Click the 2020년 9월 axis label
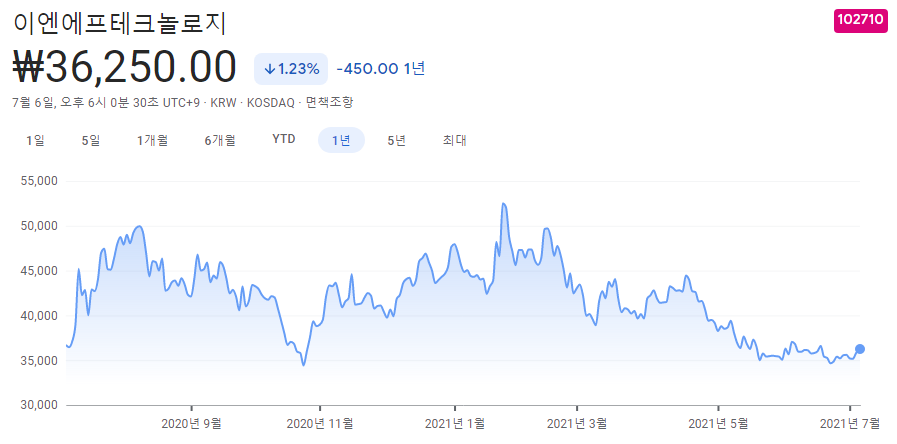Image resolution: width=897 pixels, height=444 pixels. (191, 423)
